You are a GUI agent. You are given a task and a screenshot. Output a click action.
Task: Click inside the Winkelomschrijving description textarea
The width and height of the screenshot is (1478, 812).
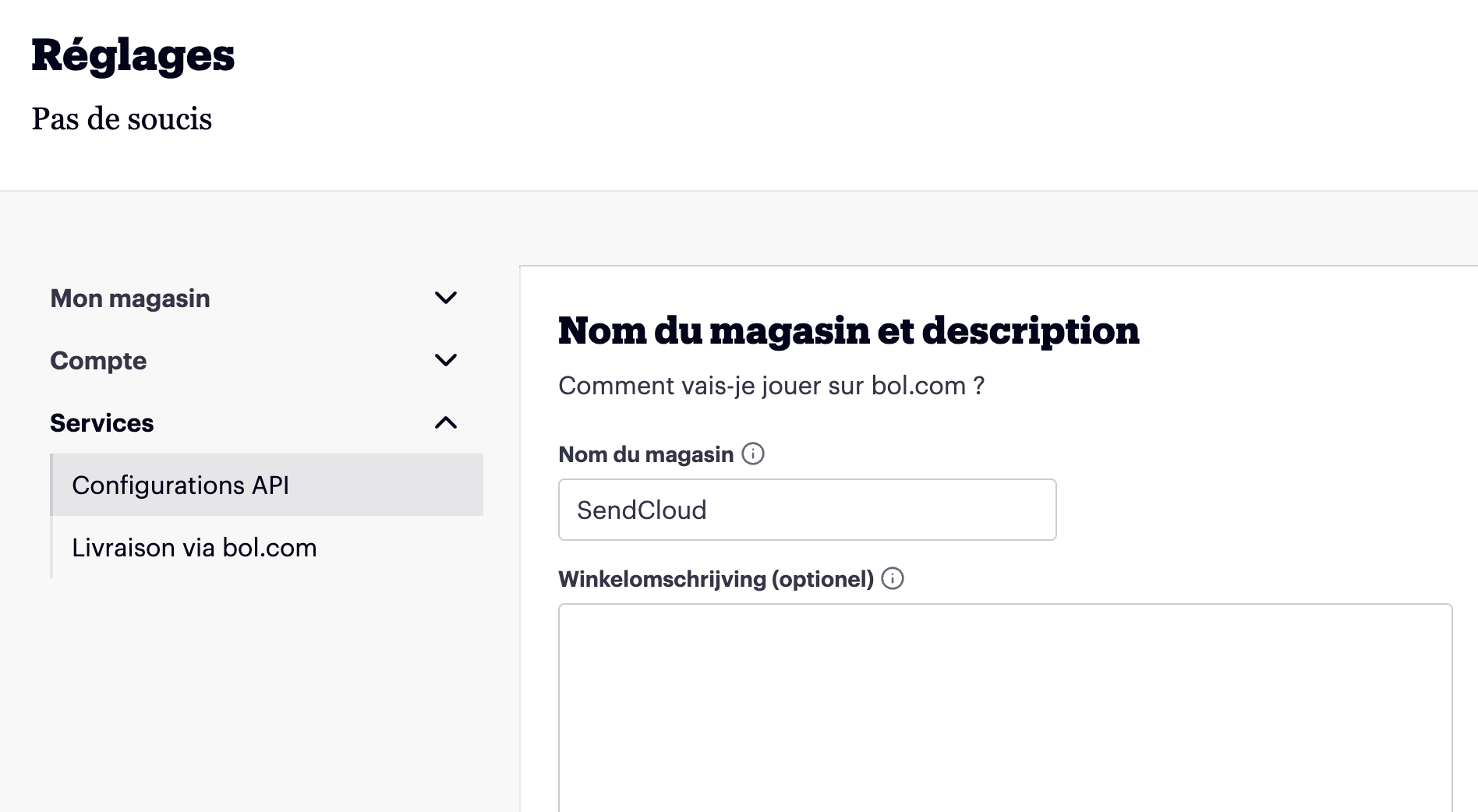pyautogui.click(x=1006, y=708)
